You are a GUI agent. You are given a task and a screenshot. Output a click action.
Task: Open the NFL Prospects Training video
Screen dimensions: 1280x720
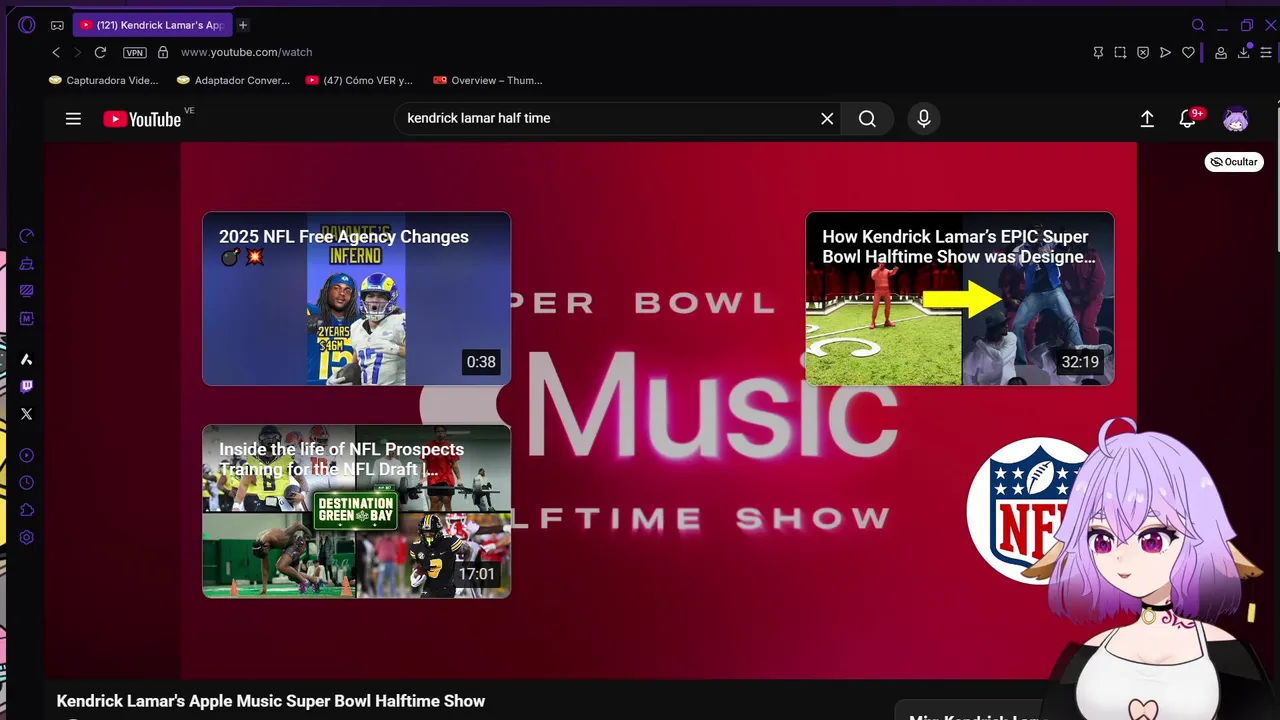[x=356, y=511]
